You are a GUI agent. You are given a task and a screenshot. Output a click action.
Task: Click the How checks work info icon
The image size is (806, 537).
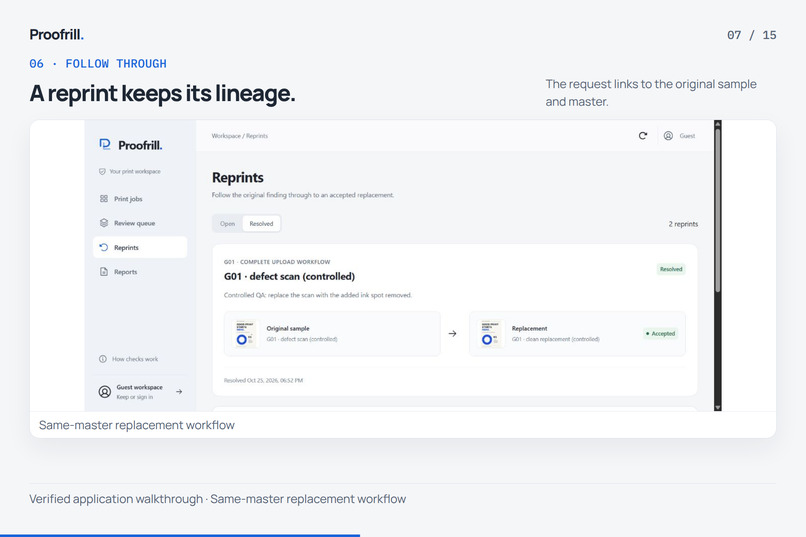(103, 359)
